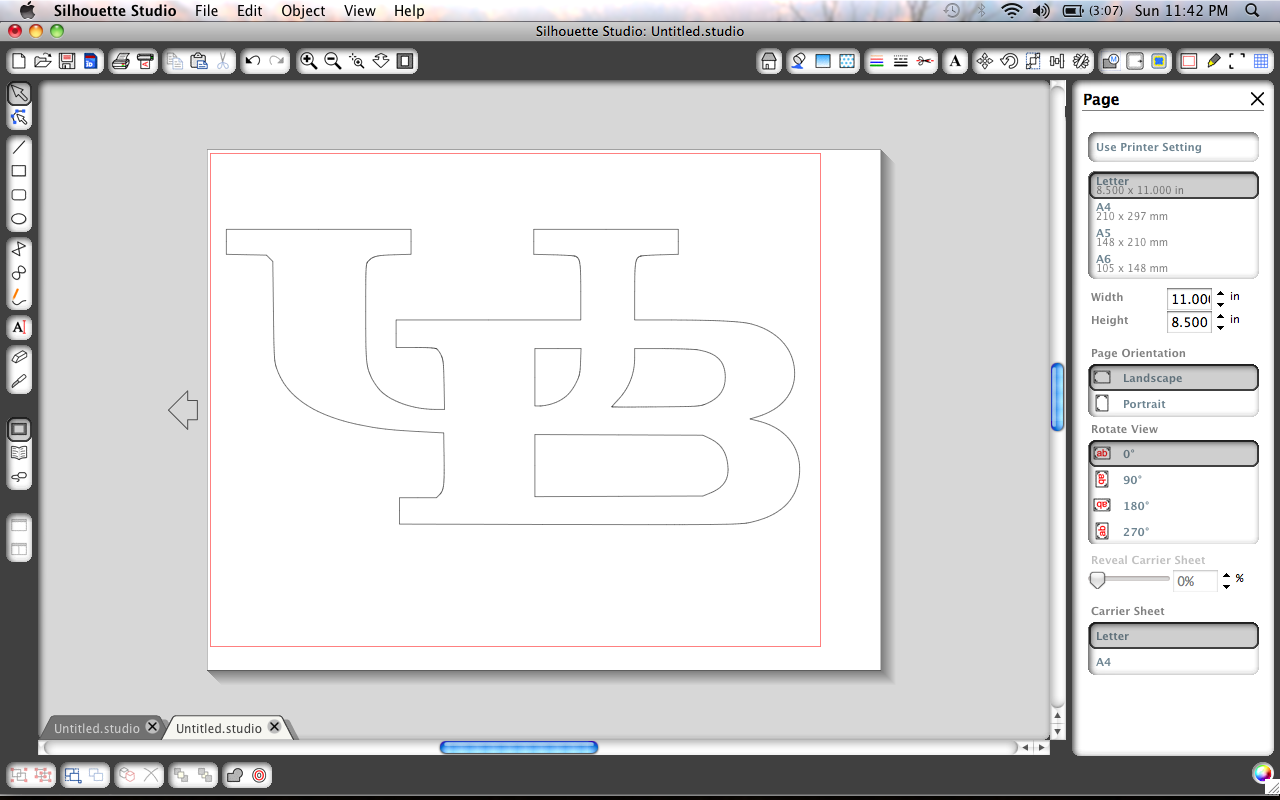Close the Page panel
1280x800 pixels.
click(1257, 99)
